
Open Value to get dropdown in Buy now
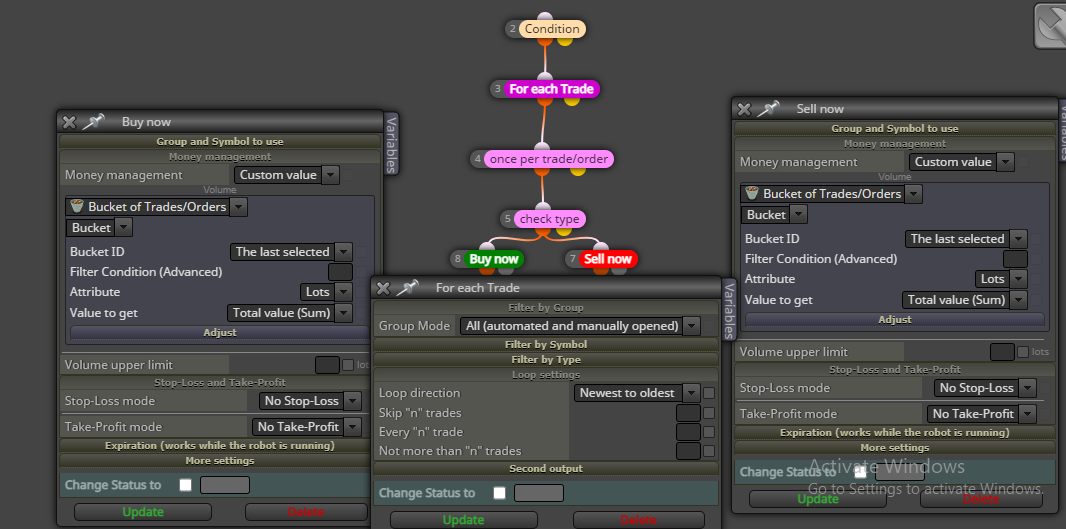coord(290,313)
